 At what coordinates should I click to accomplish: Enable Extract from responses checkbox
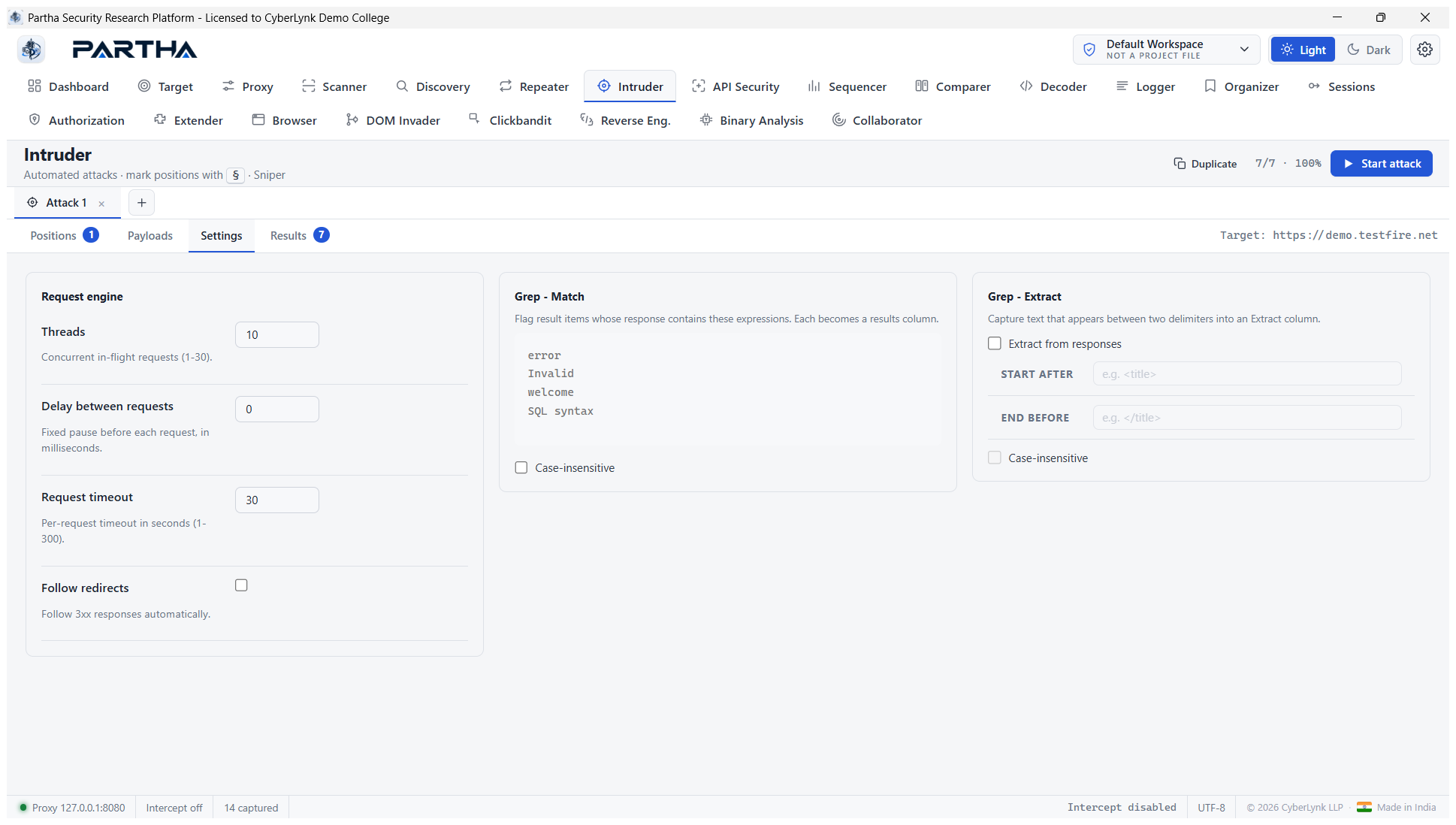[995, 343]
